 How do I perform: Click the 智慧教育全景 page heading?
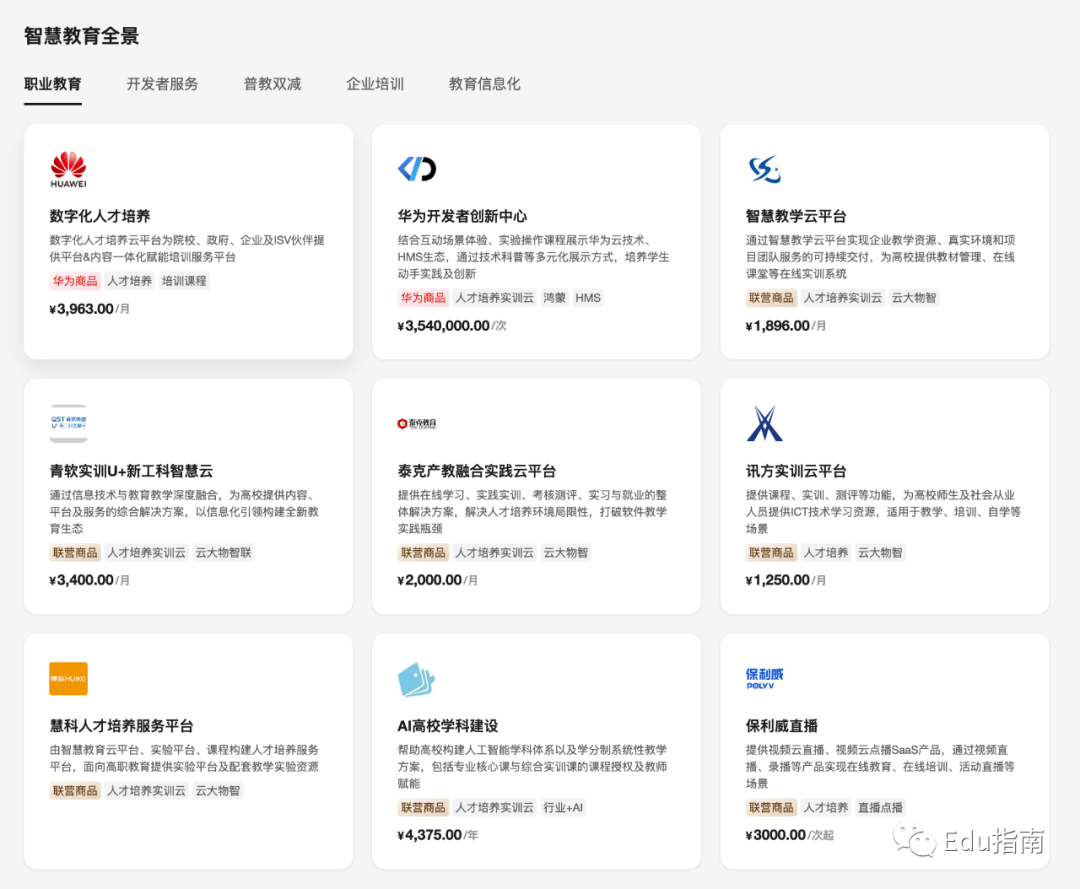pos(81,36)
